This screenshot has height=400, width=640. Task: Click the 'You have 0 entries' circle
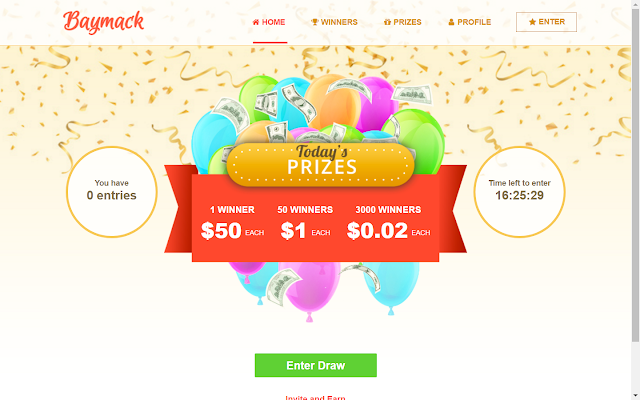pos(112,192)
